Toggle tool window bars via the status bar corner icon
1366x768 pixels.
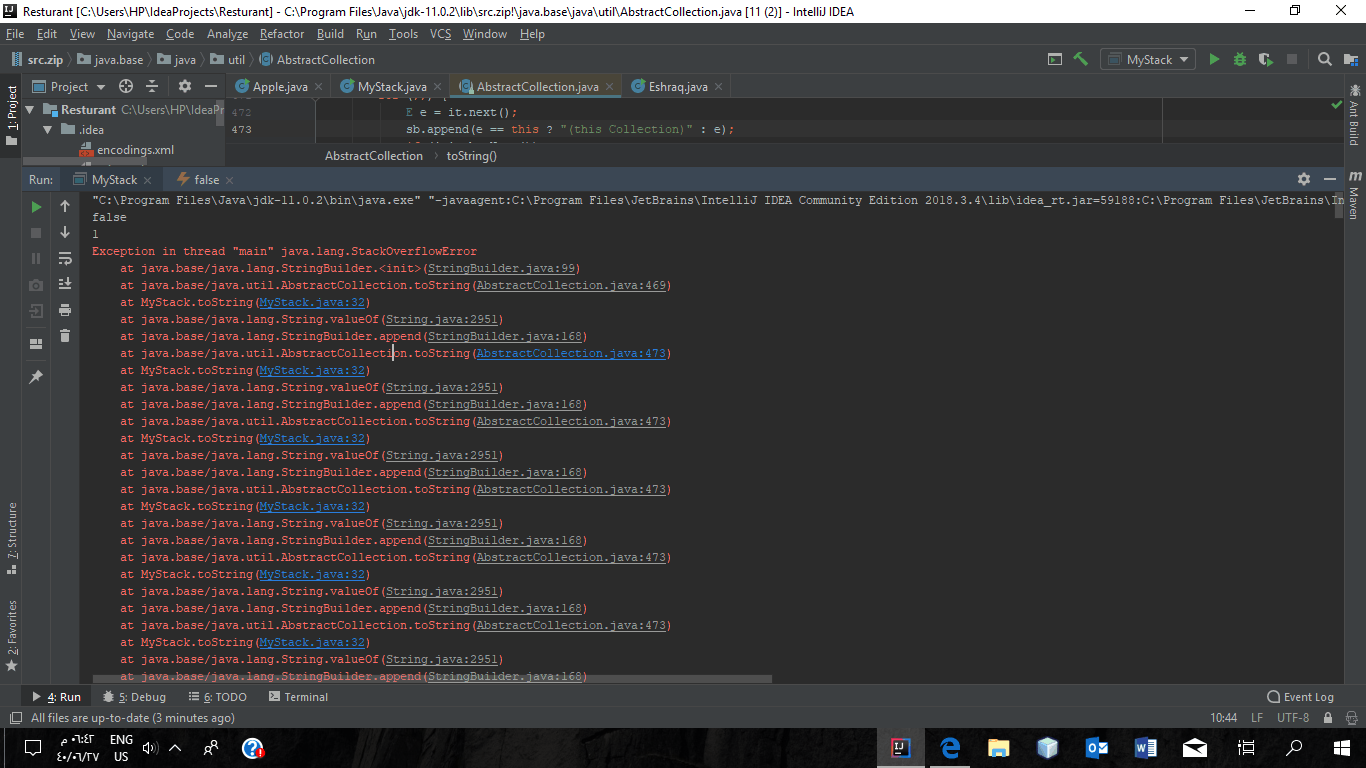(x=15, y=718)
